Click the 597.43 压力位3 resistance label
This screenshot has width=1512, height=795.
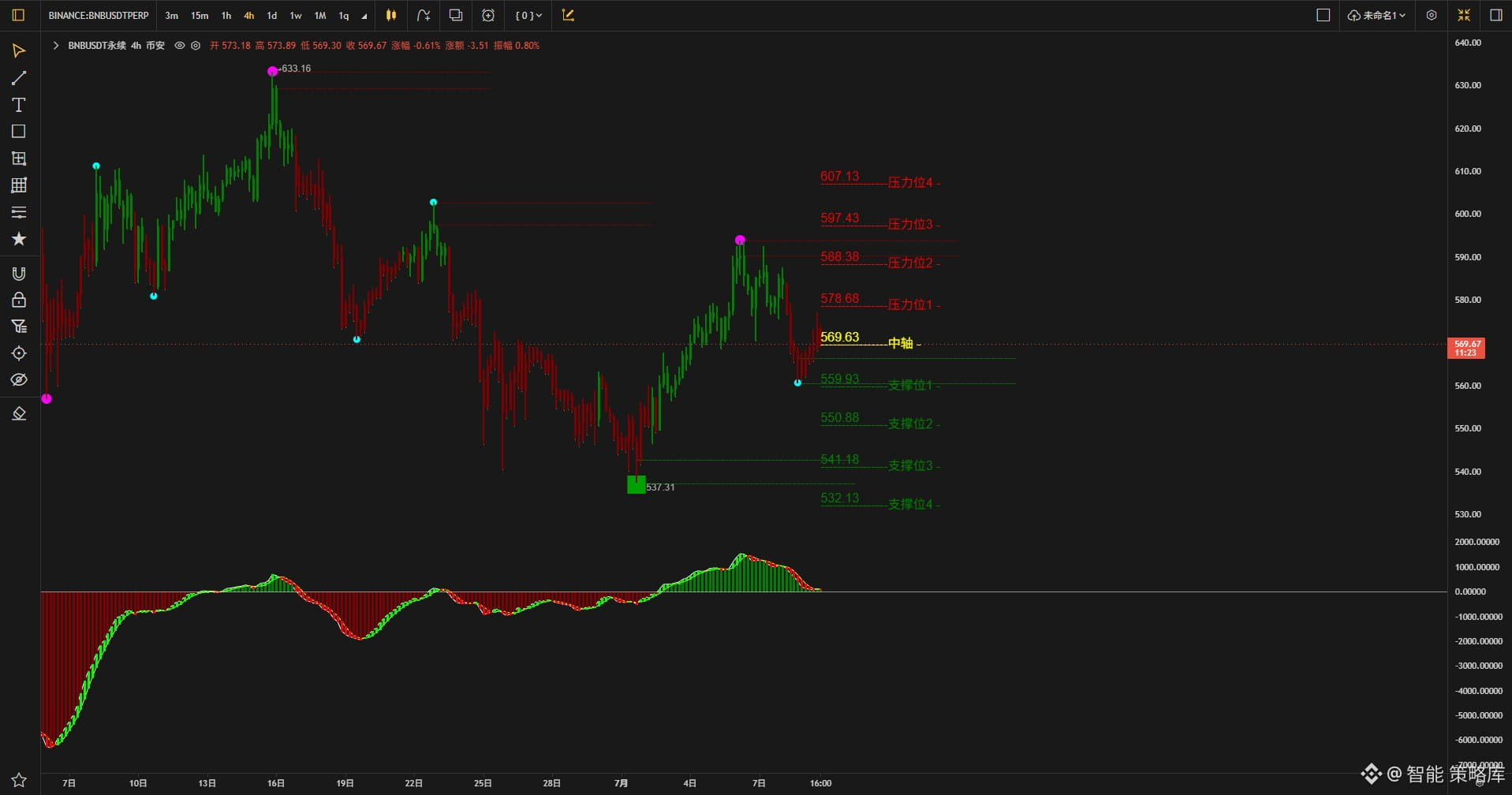[x=879, y=221]
